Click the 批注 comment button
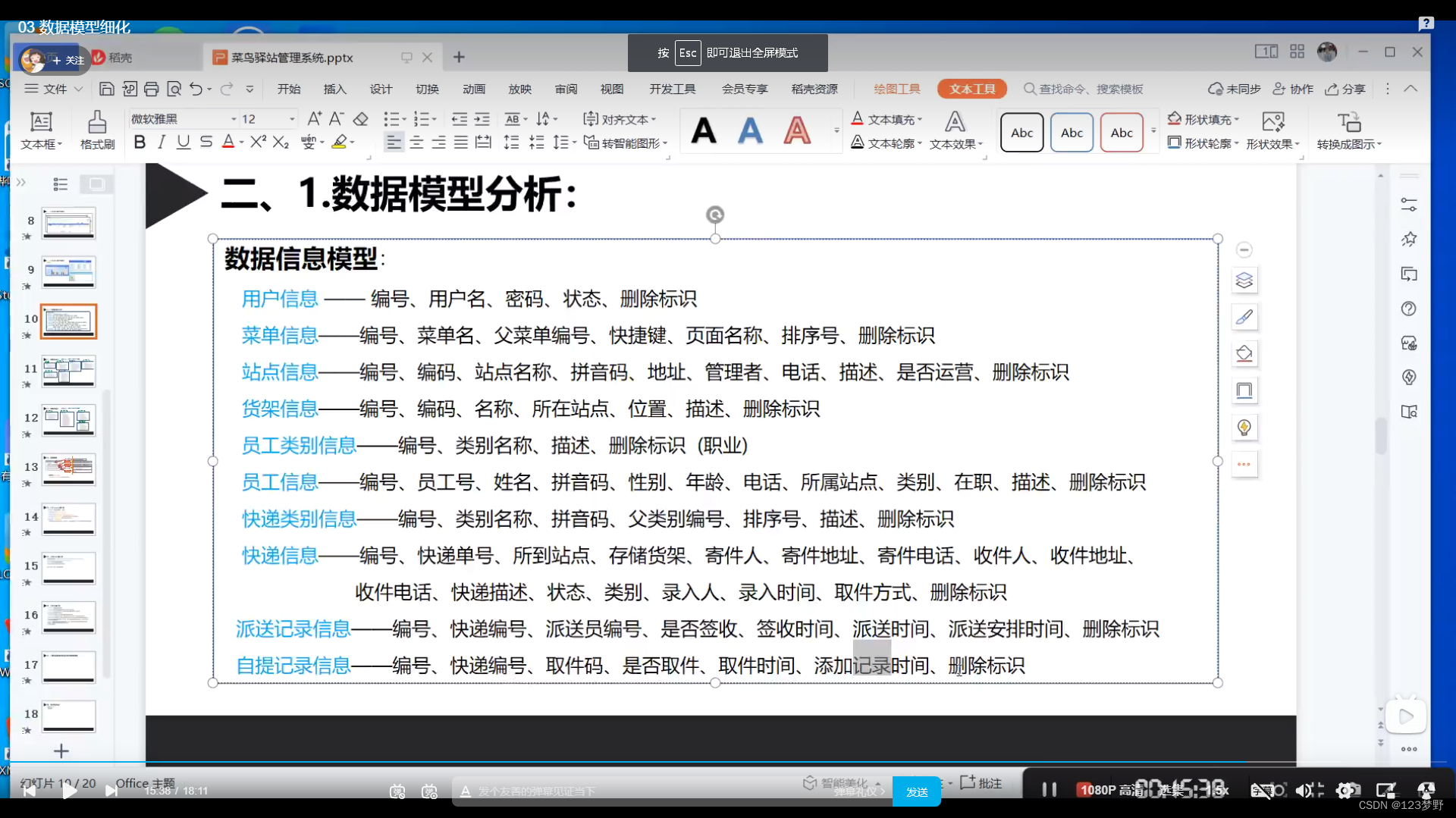 [981, 782]
